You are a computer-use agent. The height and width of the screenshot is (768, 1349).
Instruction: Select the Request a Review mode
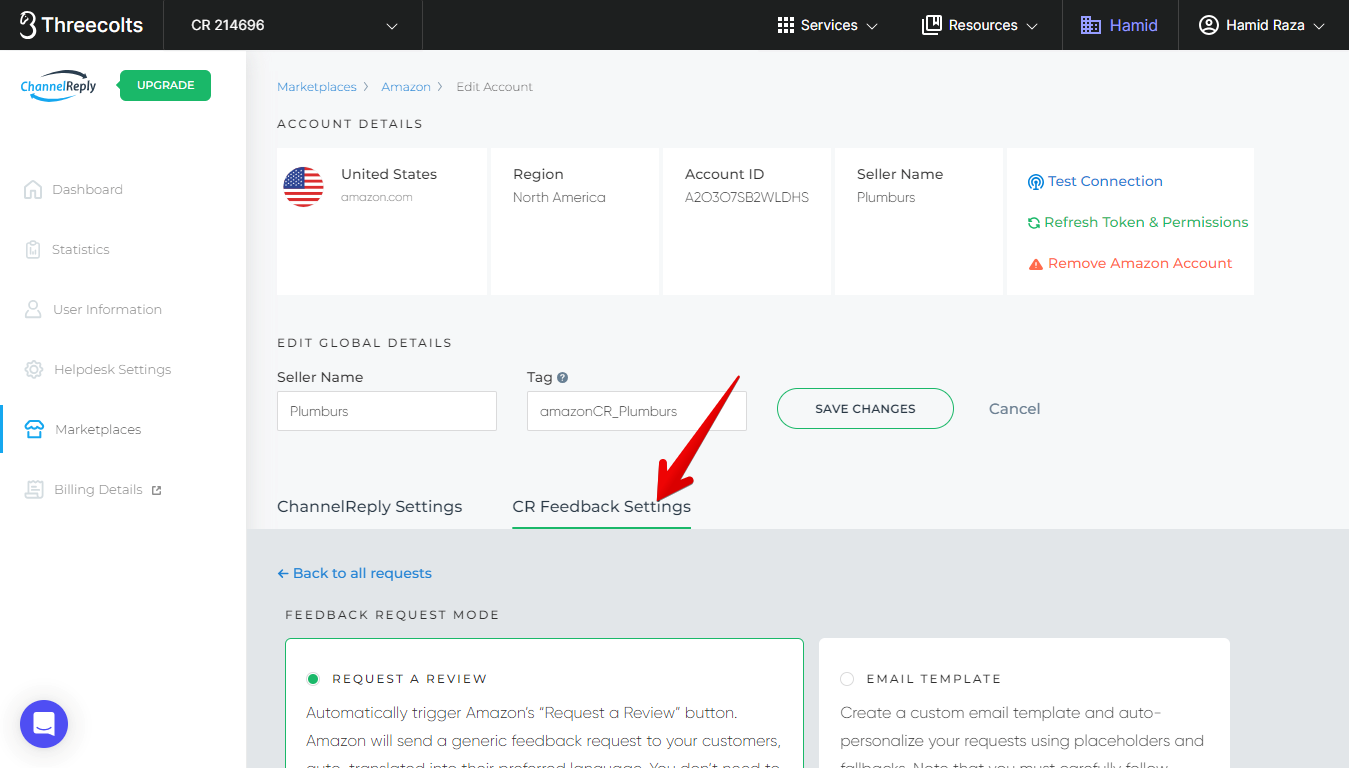point(313,679)
